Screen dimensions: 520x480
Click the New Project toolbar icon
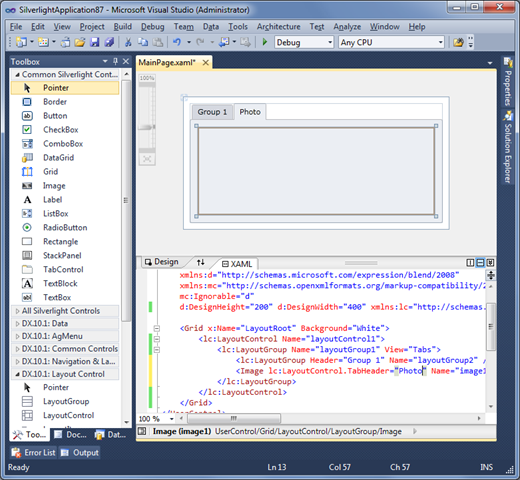point(22,42)
